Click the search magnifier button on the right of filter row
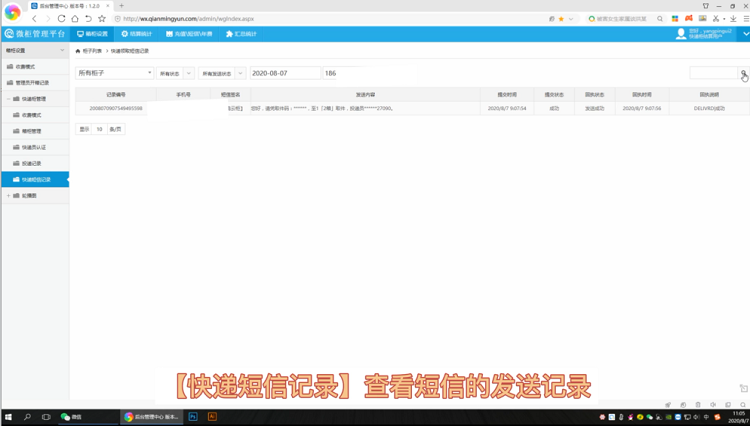Image resolution: width=750 pixels, height=426 pixels. click(744, 73)
